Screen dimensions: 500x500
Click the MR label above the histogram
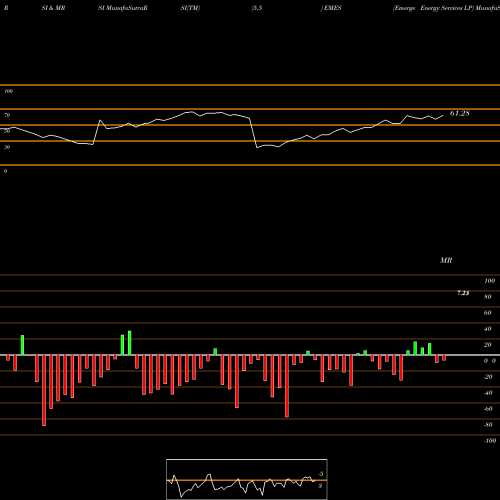(446, 260)
